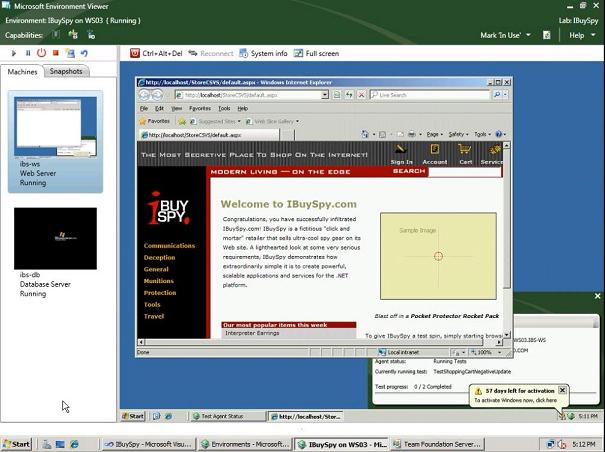The width and height of the screenshot is (605, 452).
Task: Expand the Help dropdown menu
Action: click(580, 35)
